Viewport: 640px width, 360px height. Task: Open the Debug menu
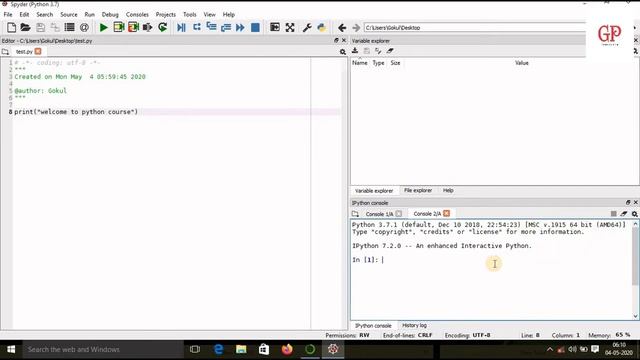[x=110, y=14]
